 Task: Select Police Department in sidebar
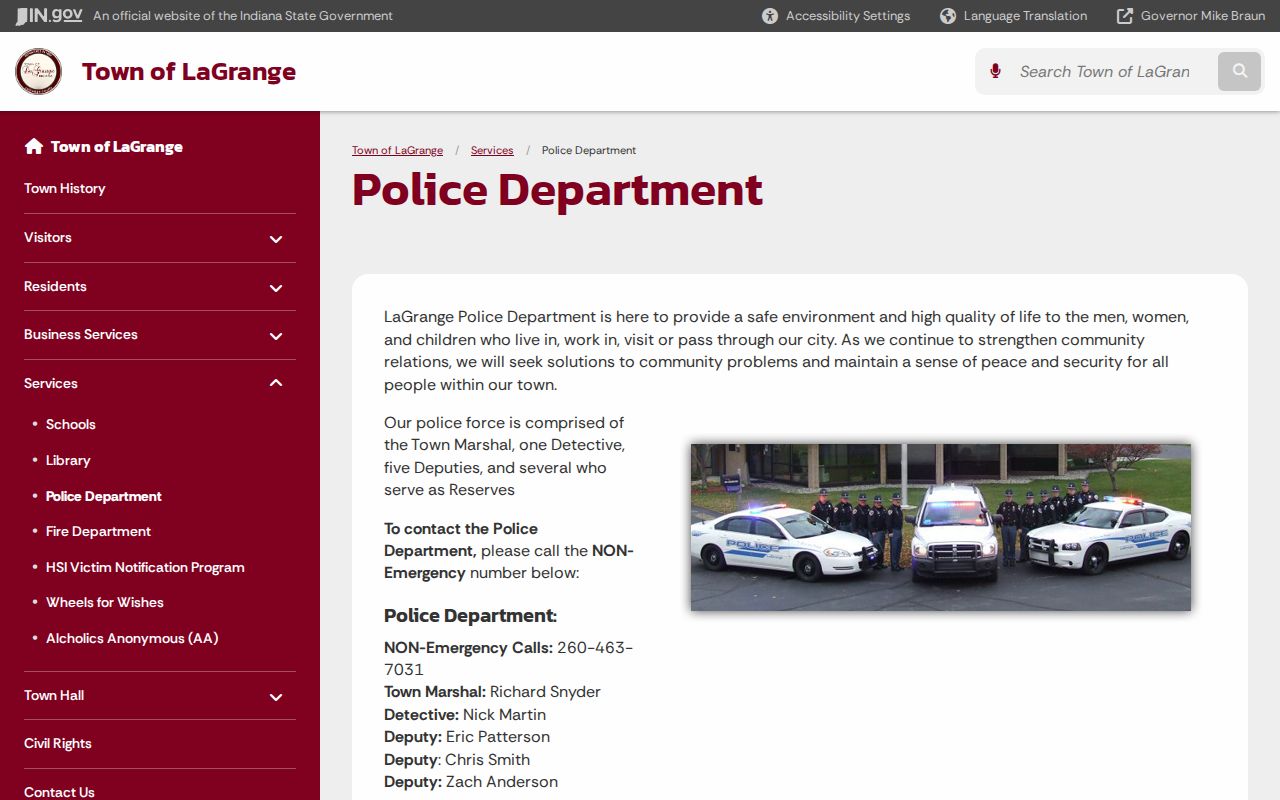104,496
